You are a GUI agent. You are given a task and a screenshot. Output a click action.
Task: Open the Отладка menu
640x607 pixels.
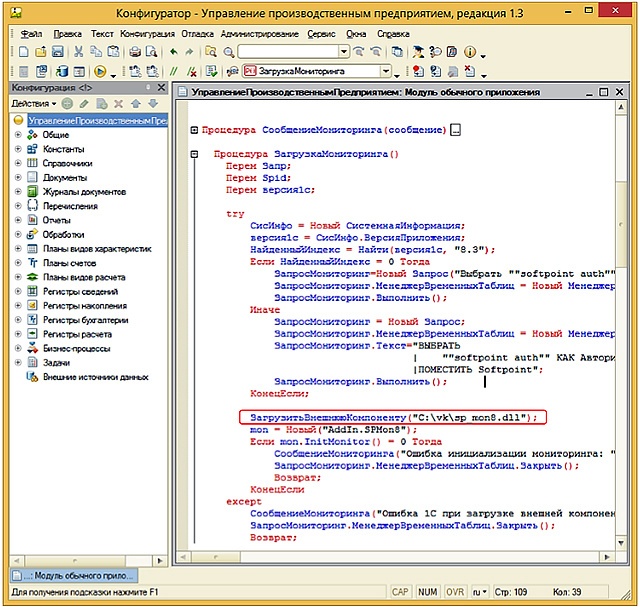(198, 33)
